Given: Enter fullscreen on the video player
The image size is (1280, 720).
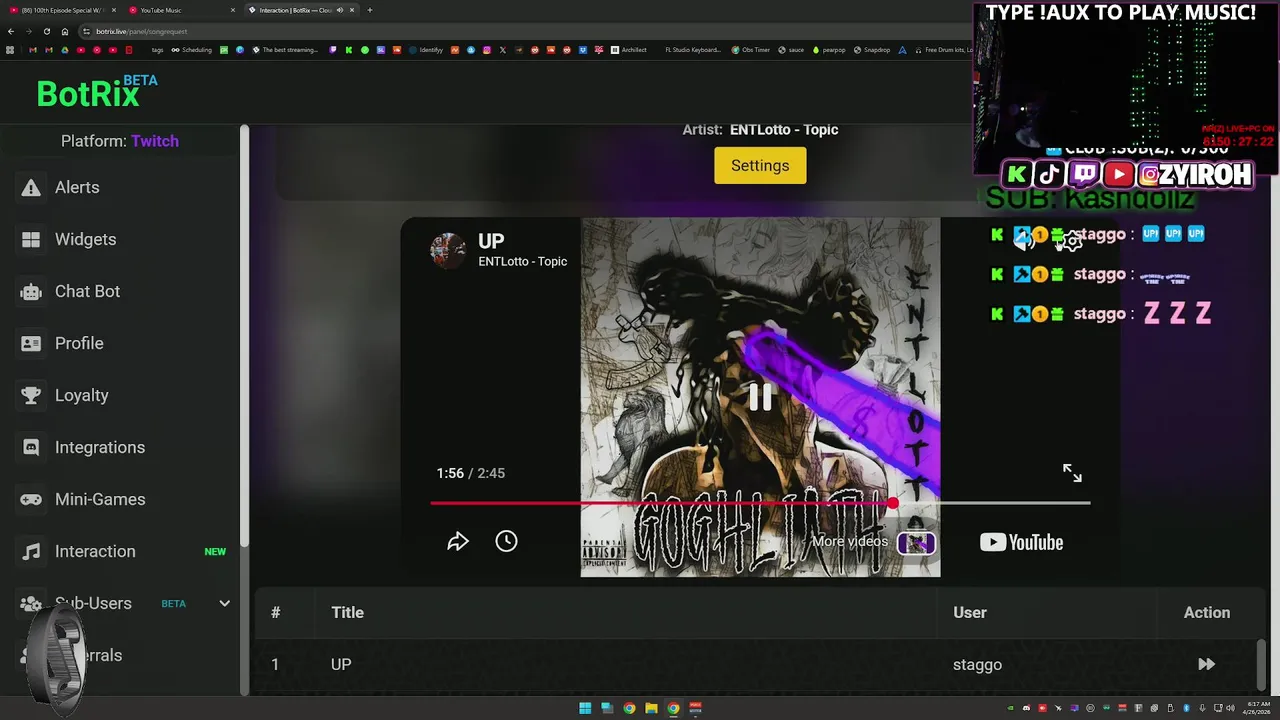Looking at the screenshot, I should pyautogui.click(x=1072, y=473).
